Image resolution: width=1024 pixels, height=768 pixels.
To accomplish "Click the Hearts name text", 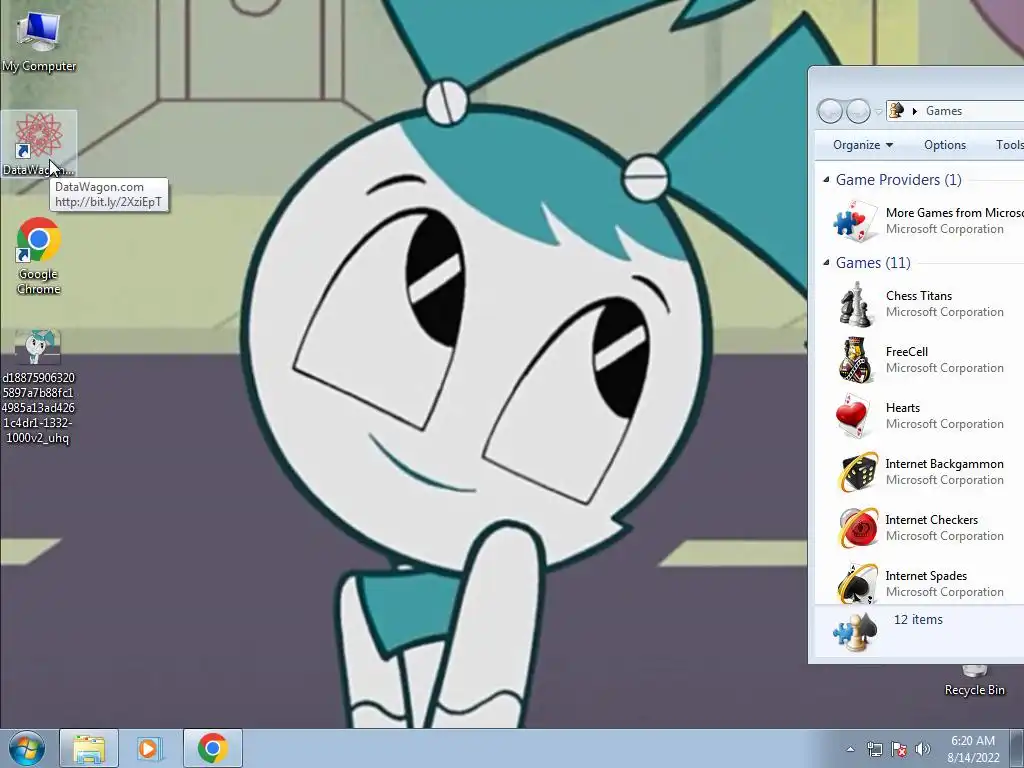I will click(903, 408).
